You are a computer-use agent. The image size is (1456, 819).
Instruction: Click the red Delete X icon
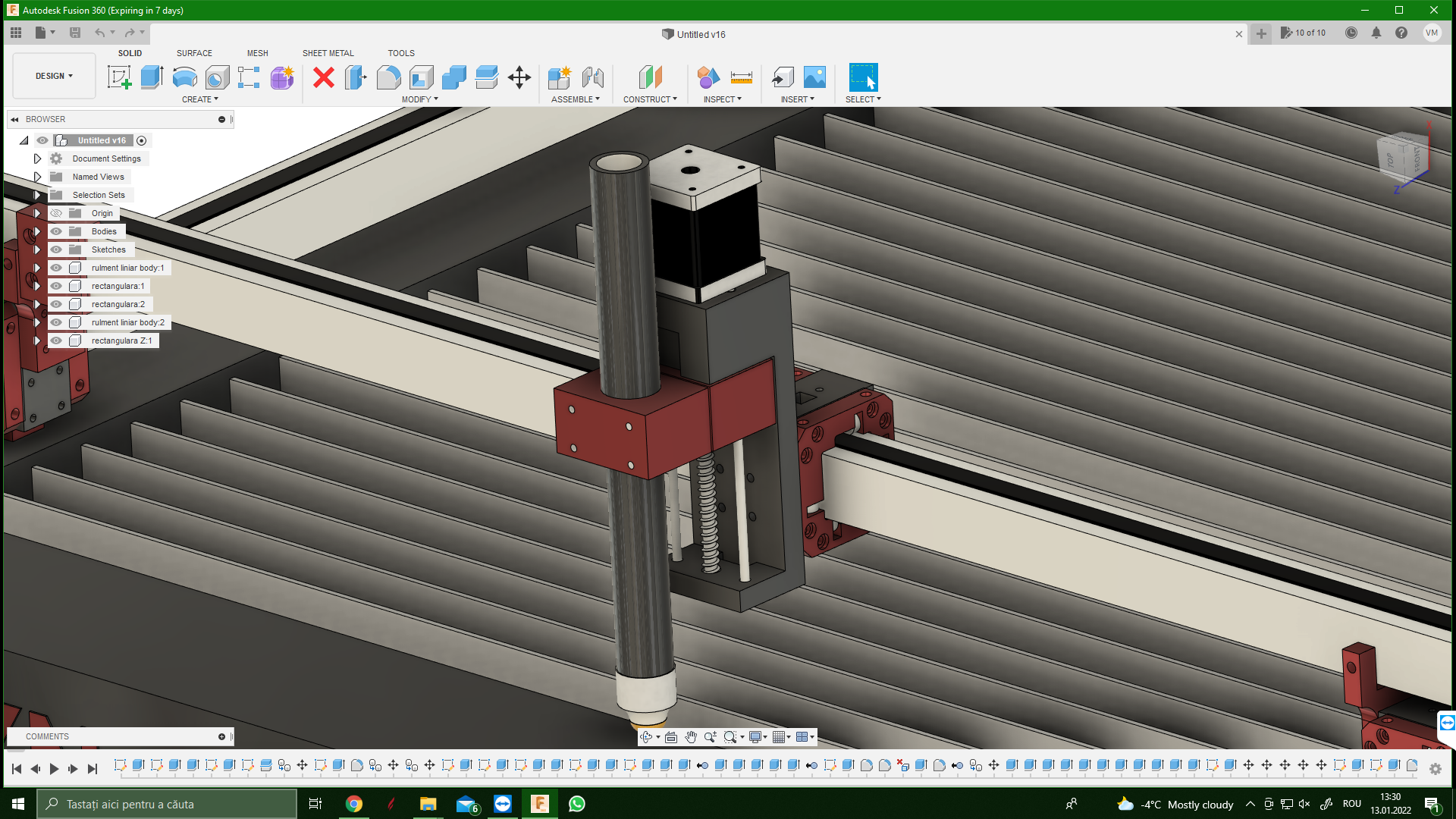point(324,77)
